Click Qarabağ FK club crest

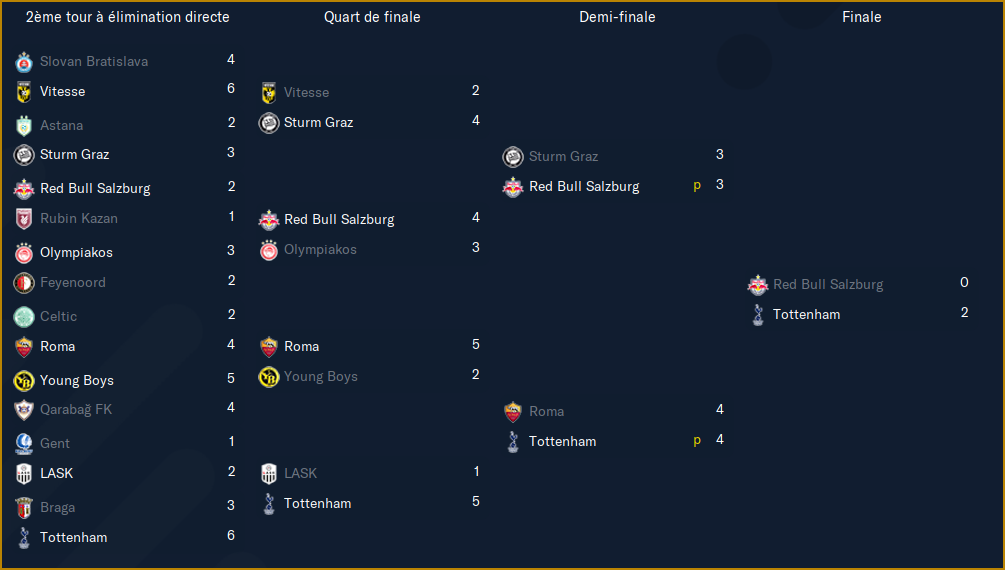pos(24,410)
